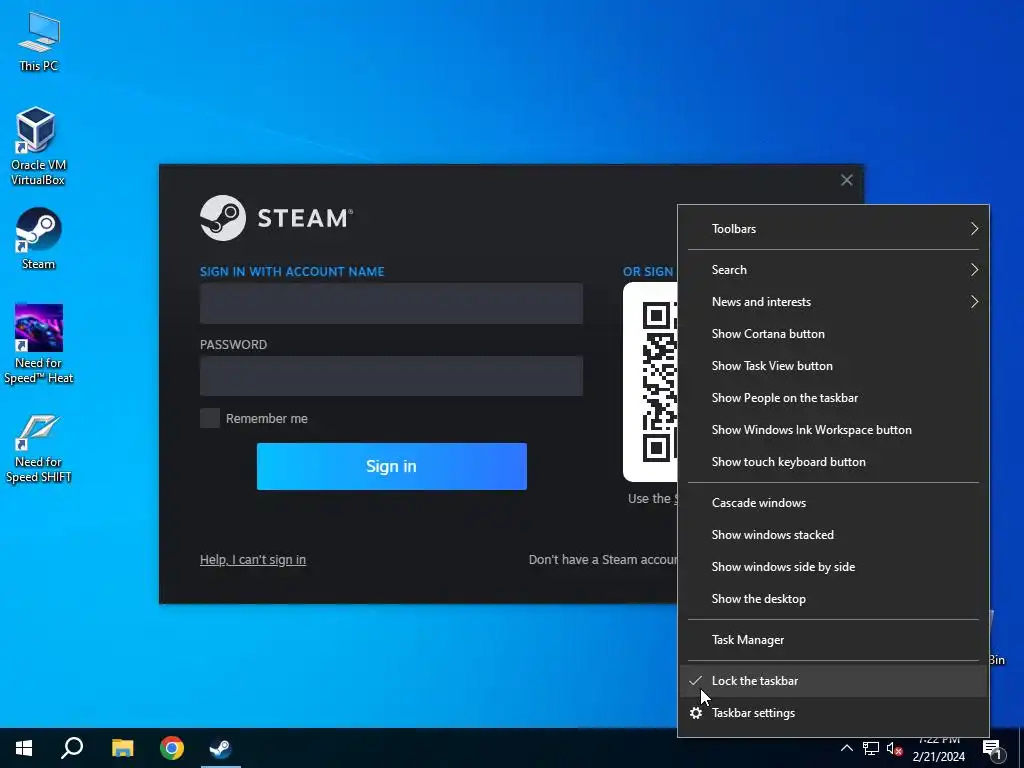Choose Cascade windows from context menu
The width and height of the screenshot is (1024, 768).
pyautogui.click(x=833, y=503)
